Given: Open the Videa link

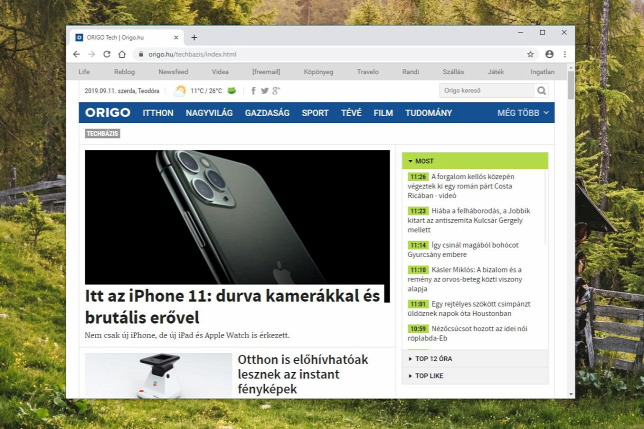Looking at the screenshot, I should click(x=220, y=71).
